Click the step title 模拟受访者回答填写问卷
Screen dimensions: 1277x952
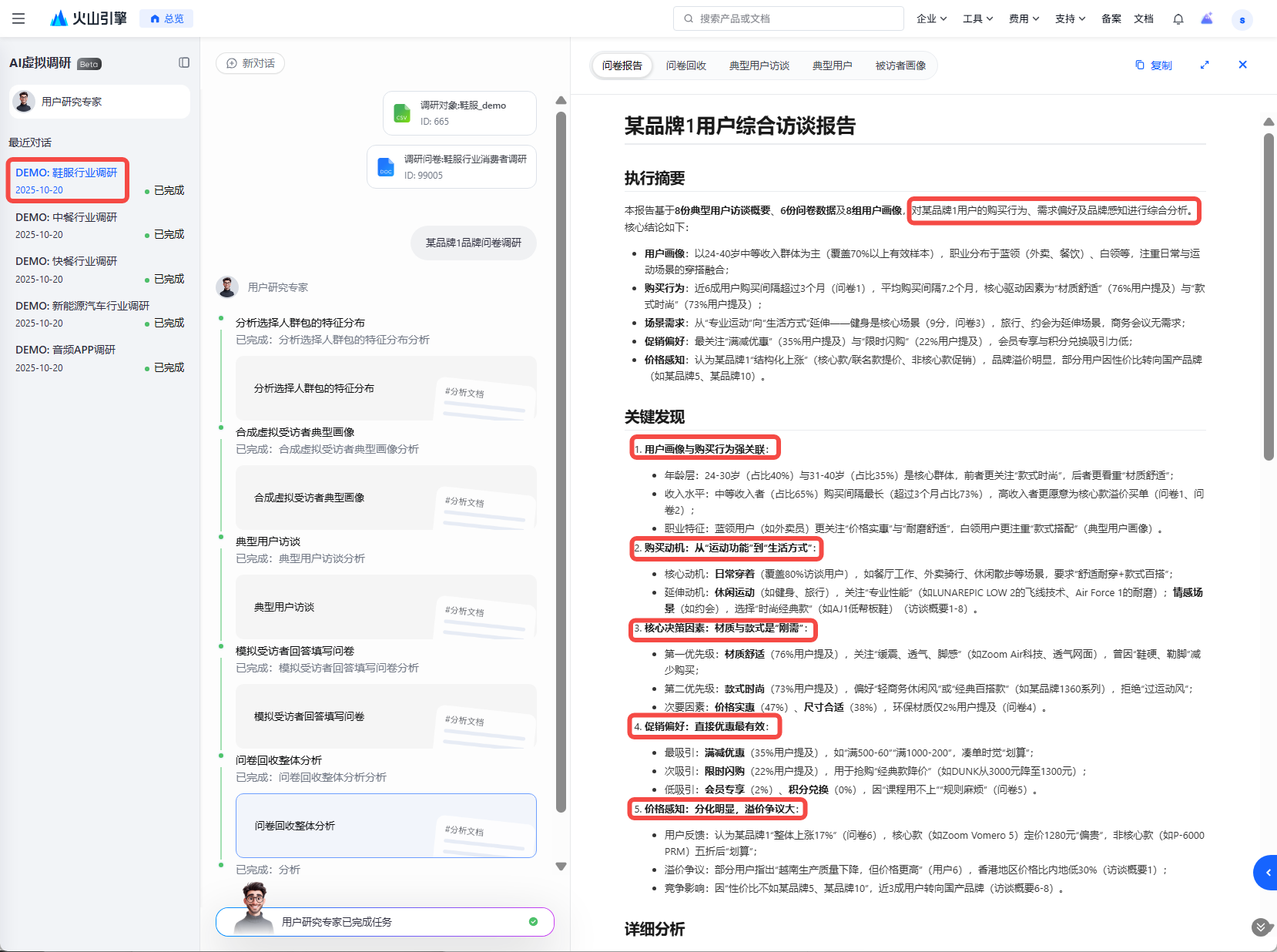[x=295, y=651]
